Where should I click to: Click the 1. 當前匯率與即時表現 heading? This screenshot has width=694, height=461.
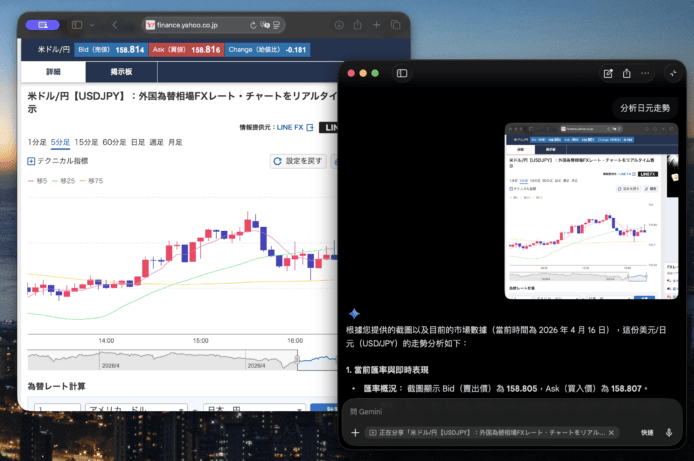pos(387,370)
